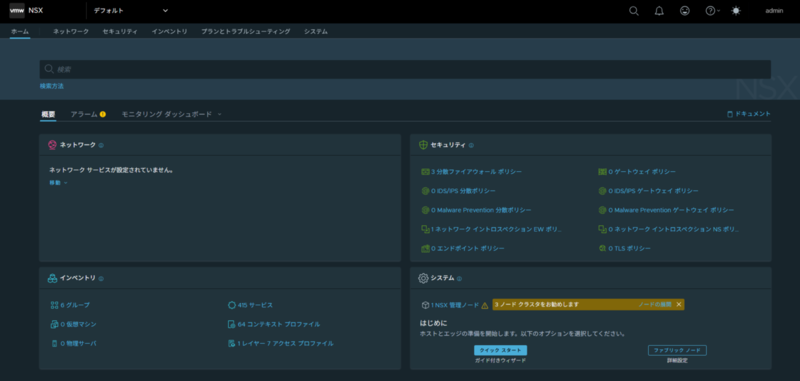Click info icon next to セキュリティ title
This screenshot has height=381, width=800.
[471, 145]
